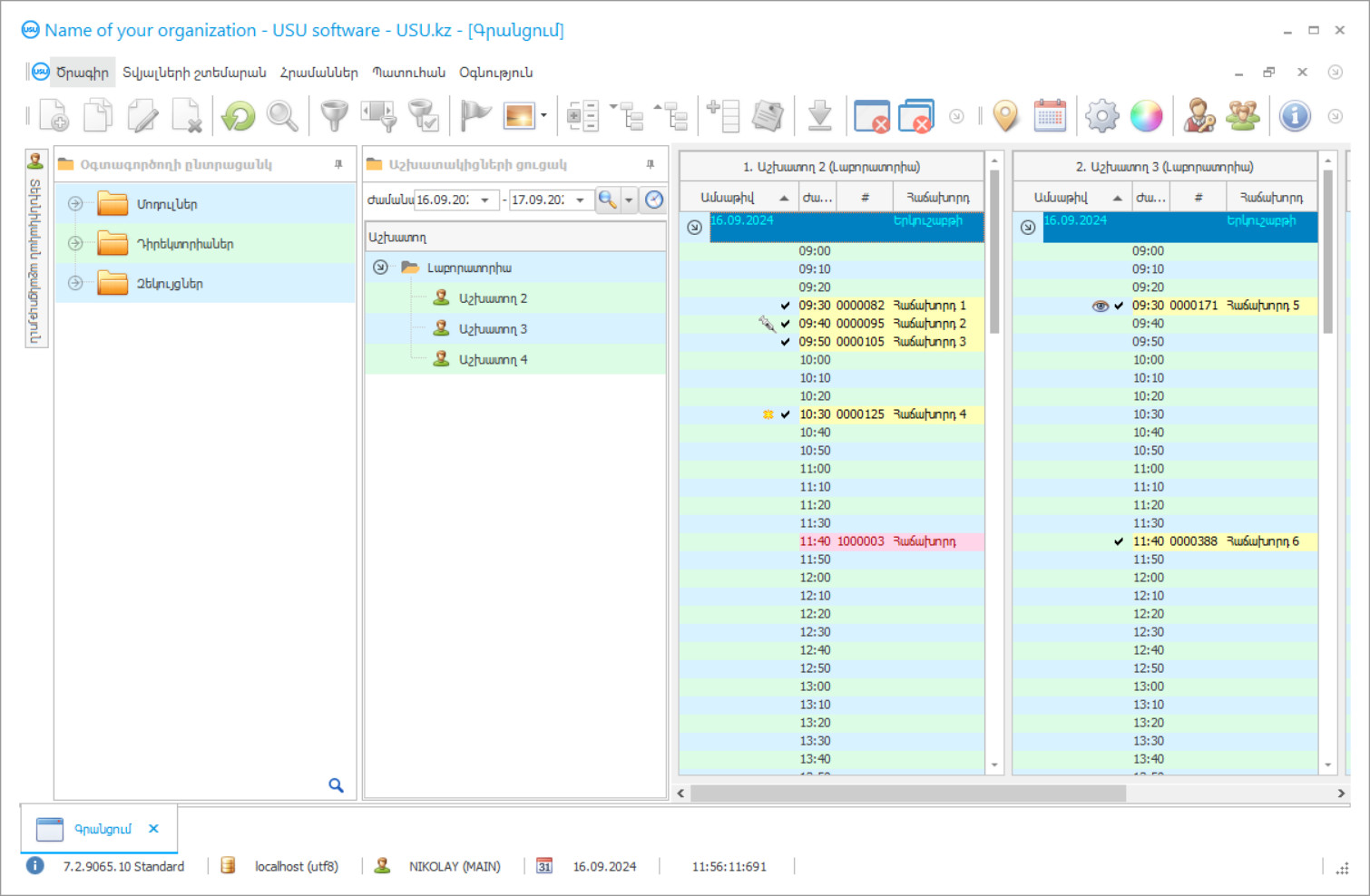Screen dimensions: 1370x896
Task: Click the green refresh icon
Action: tap(239, 116)
